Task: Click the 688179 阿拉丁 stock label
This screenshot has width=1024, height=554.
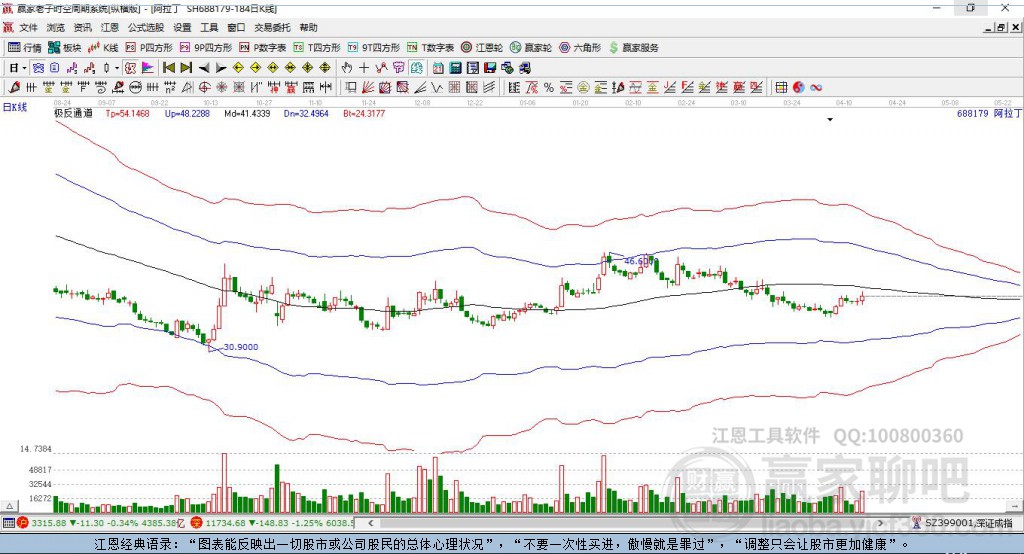Action: pos(989,114)
